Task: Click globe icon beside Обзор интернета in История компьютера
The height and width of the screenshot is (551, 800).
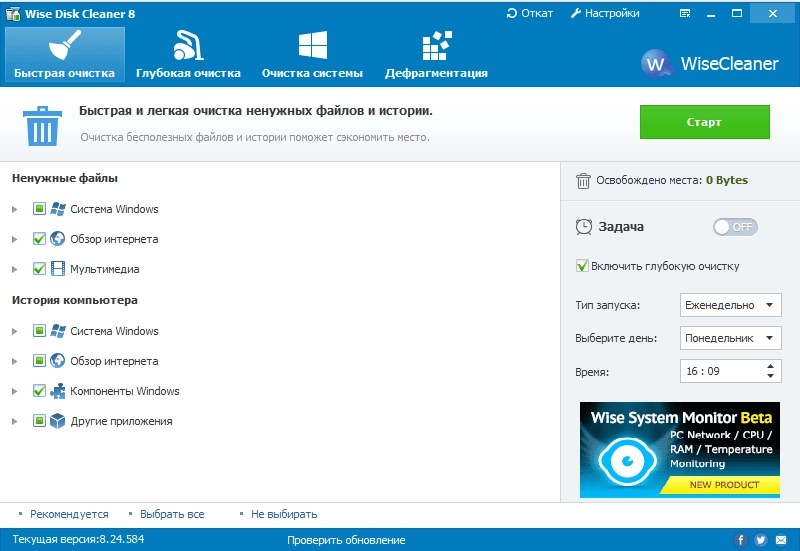Action: 58,361
